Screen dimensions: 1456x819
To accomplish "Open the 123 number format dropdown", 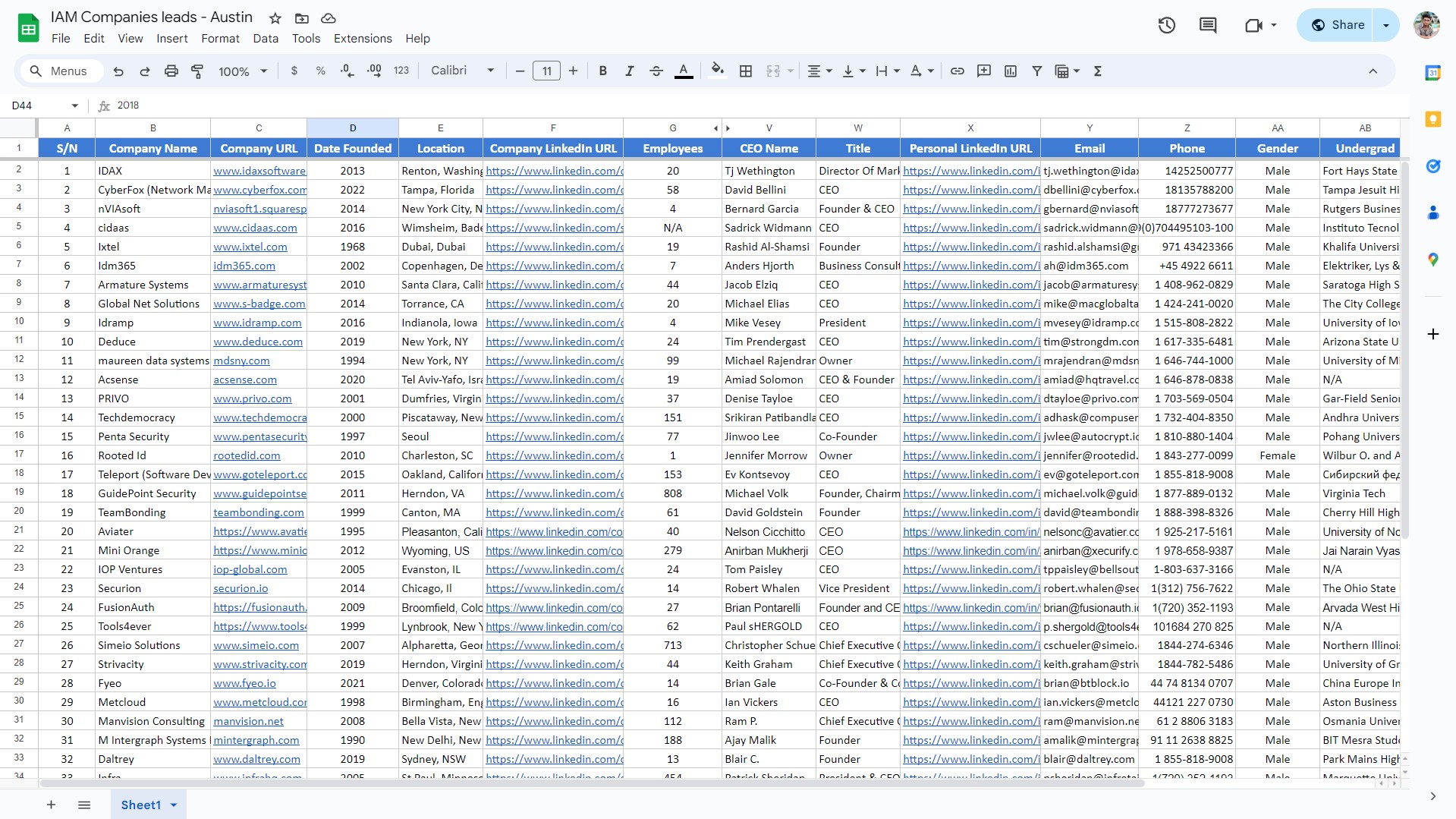I will pos(401,71).
